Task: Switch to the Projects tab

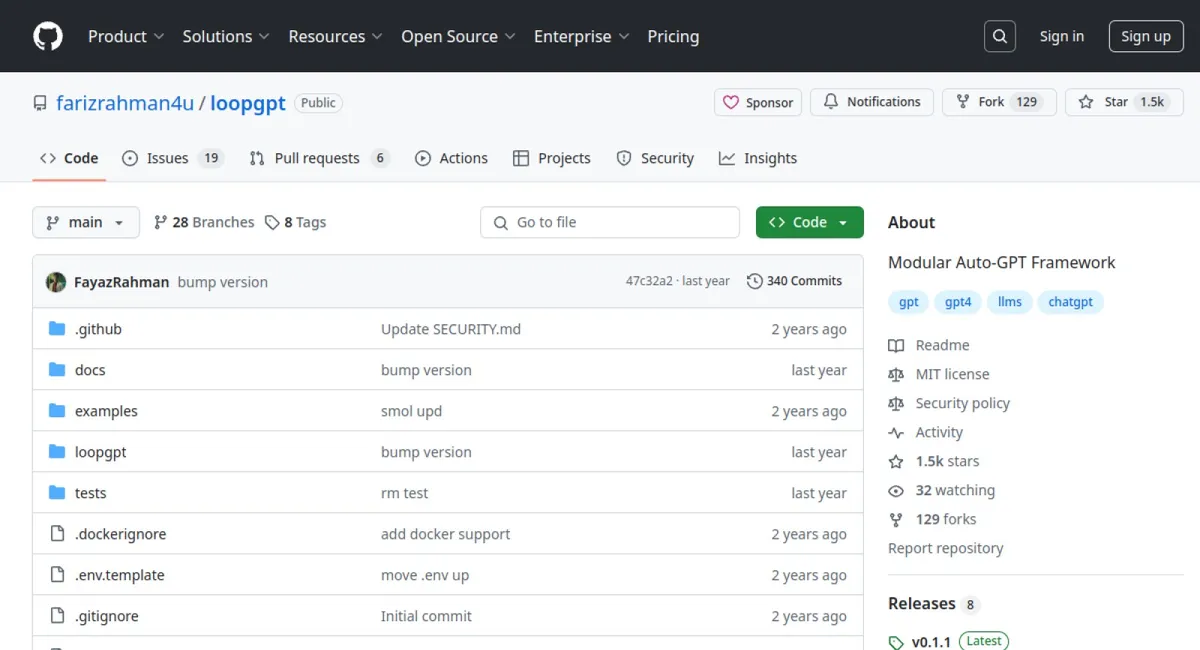Action: click(x=552, y=158)
